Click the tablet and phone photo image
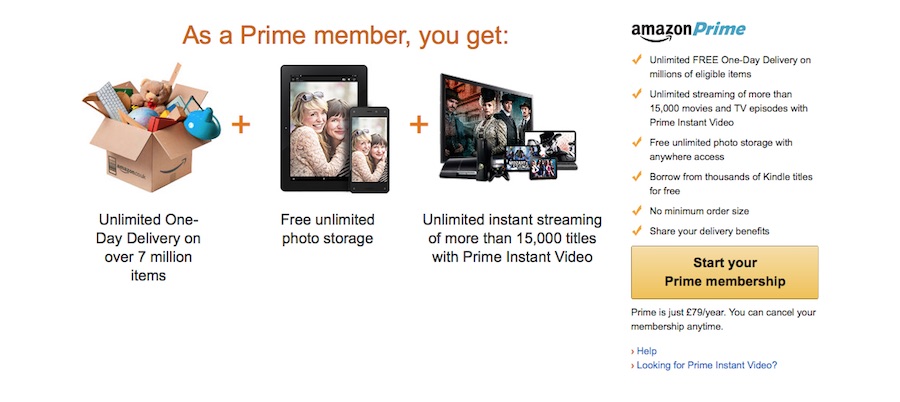 [335, 129]
